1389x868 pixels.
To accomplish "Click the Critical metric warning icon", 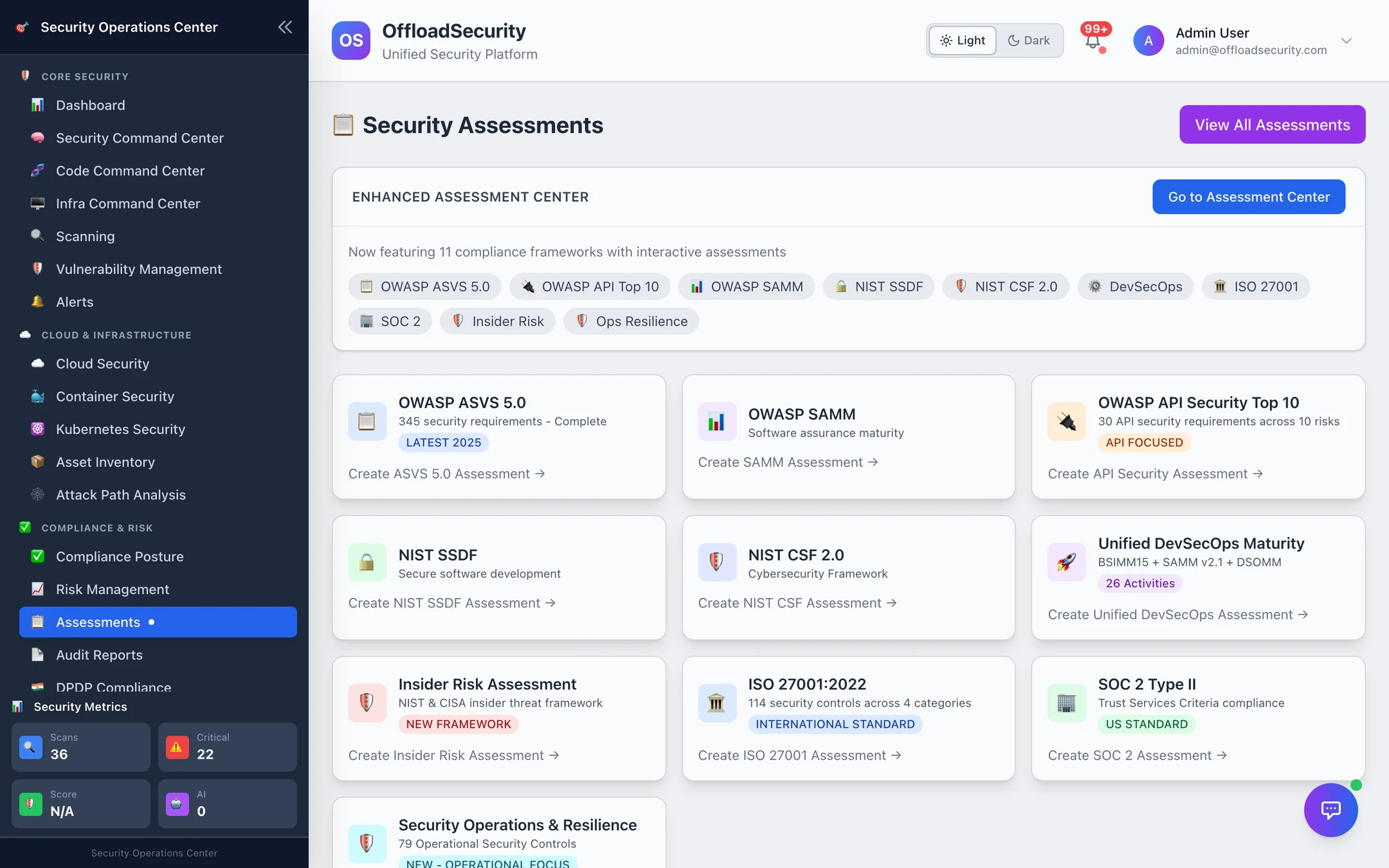I will 177,746.
